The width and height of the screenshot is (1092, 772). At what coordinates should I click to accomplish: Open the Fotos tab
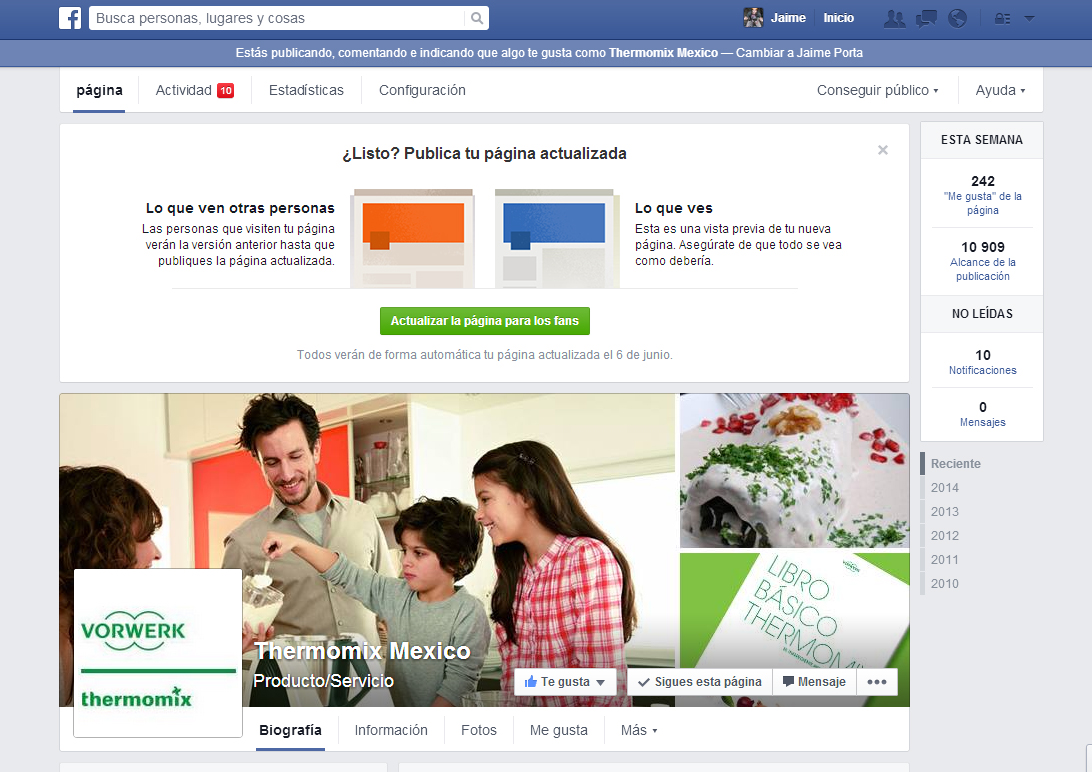coord(479,730)
